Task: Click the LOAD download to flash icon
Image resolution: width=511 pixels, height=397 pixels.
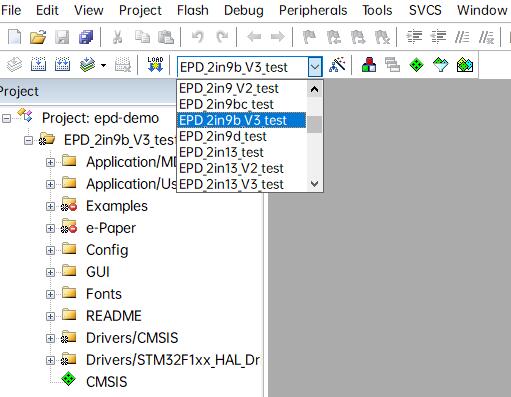Action: pos(155,64)
